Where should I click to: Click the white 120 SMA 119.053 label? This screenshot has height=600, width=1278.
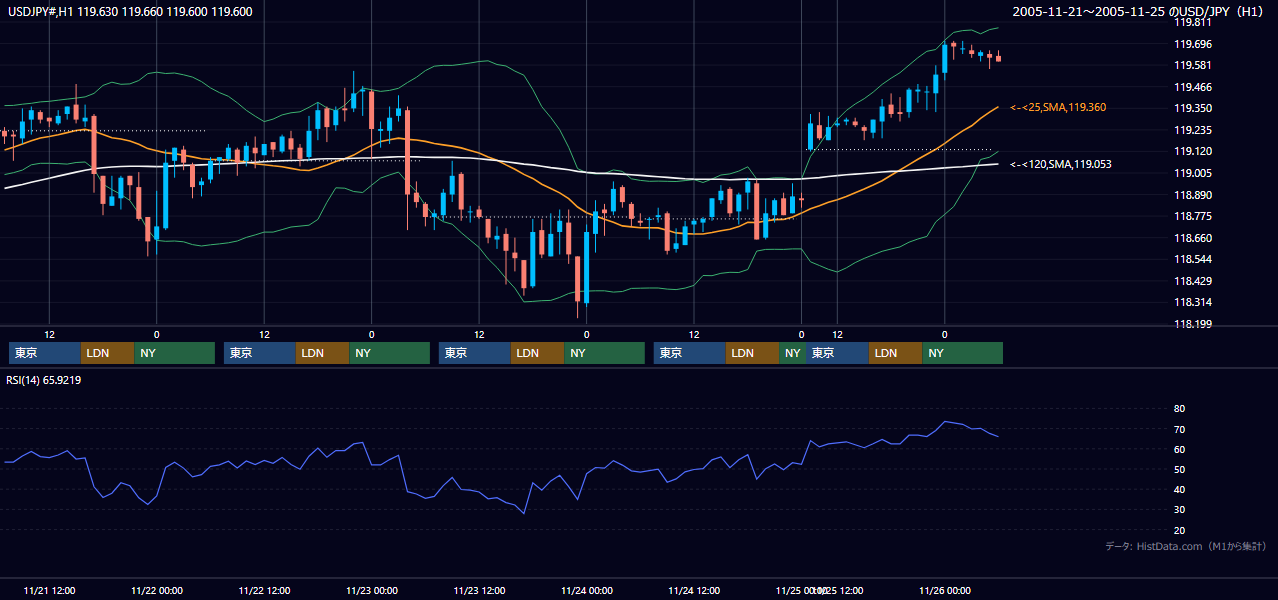point(1061,164)
